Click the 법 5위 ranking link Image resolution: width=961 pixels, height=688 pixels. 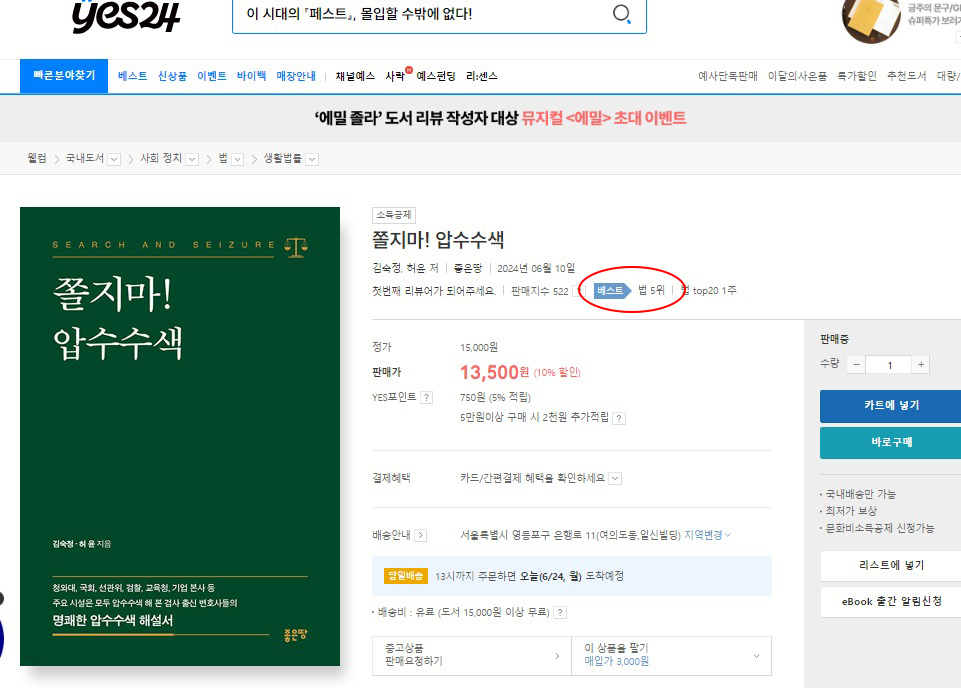click(x=651, y=290)
